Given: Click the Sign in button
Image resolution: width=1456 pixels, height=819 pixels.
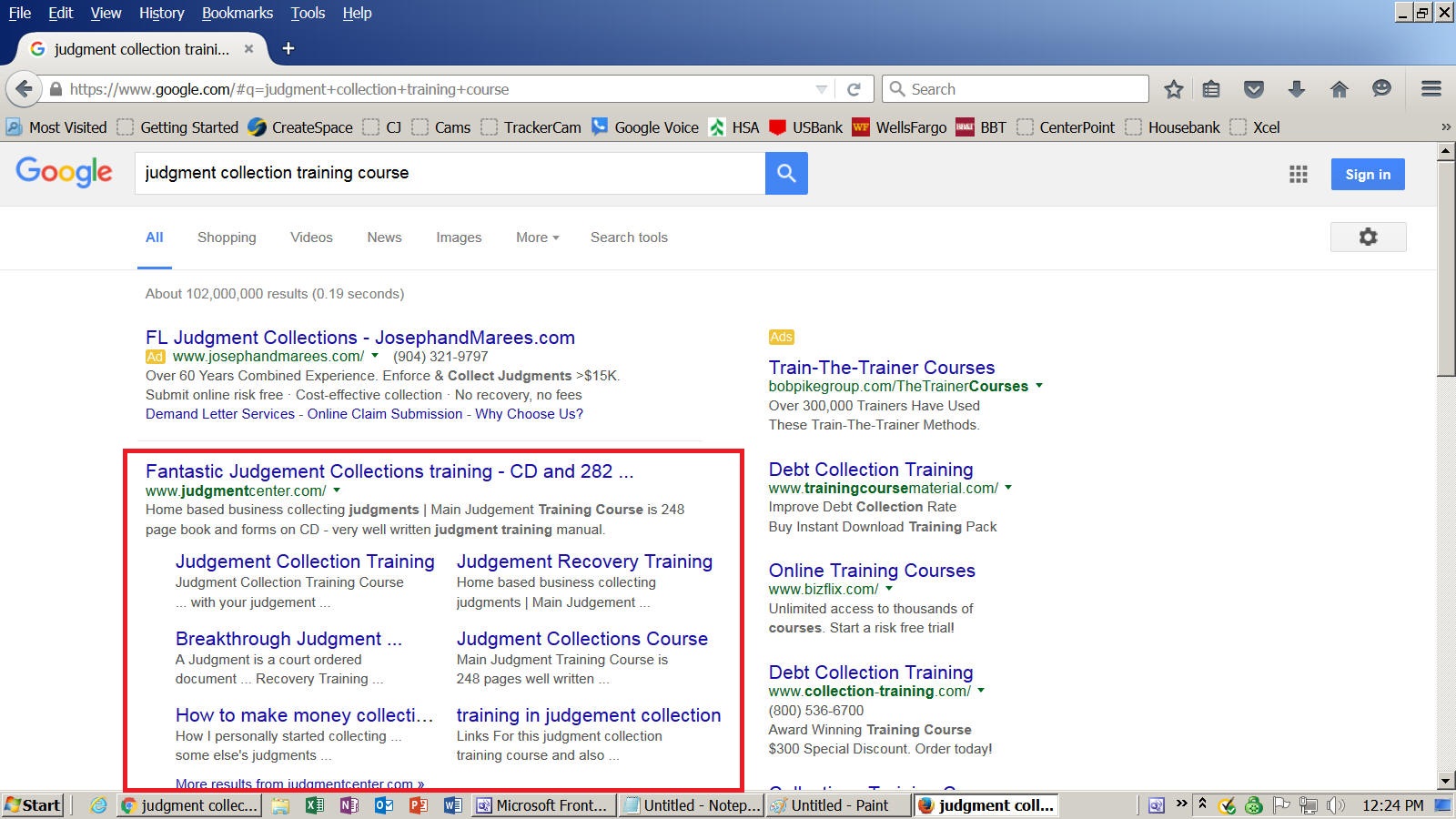Looking at the screenshot, I should (x=1368, y=175).
